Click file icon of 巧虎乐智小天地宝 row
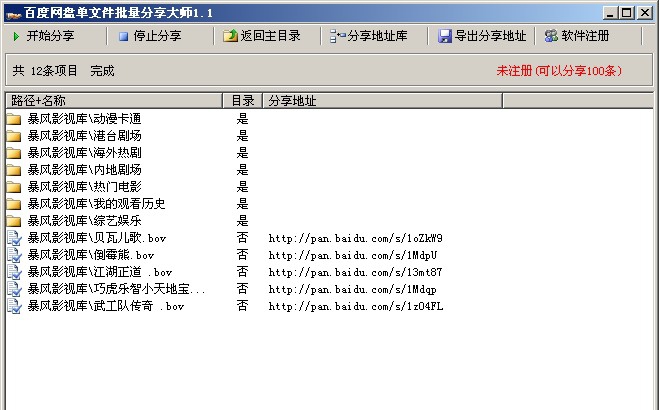The image size is (659, 410). tap(14, 289)
